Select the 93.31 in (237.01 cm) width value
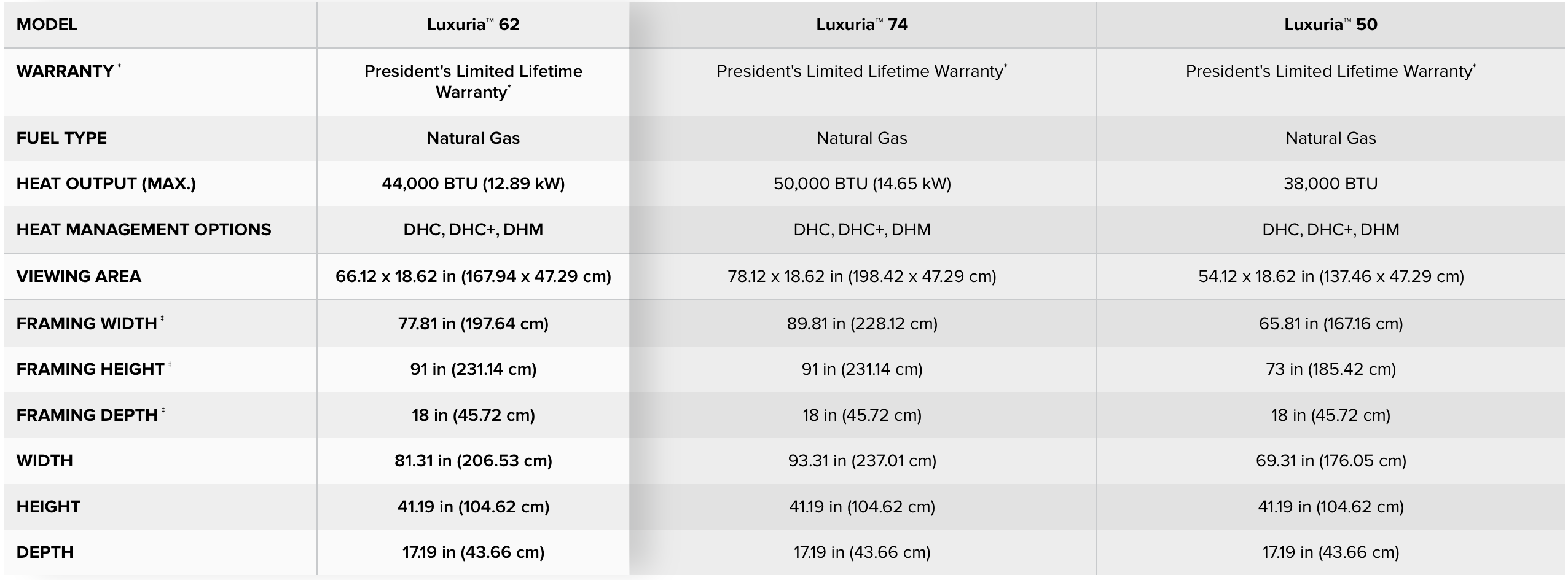 [x=862, y=461]
